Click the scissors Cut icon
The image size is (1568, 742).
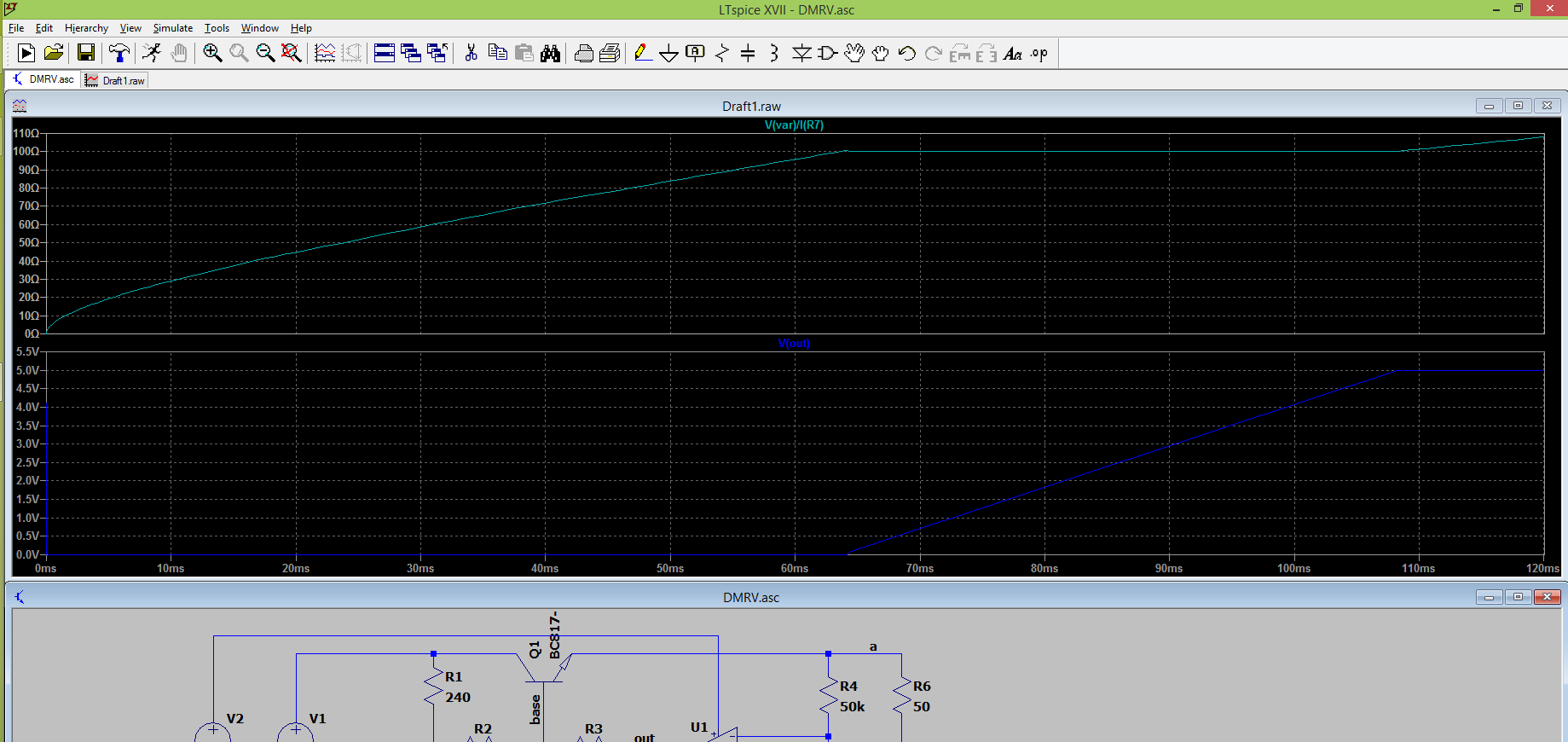[471, 53]
